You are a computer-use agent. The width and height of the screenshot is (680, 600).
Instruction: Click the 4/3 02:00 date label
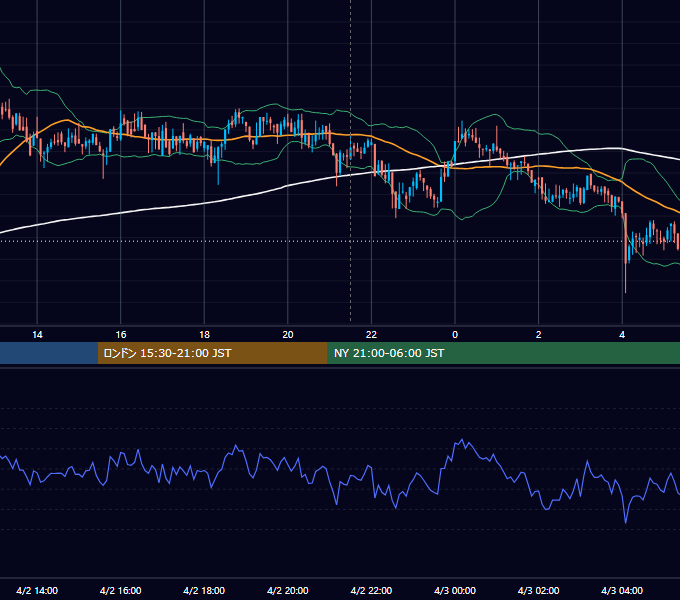538,590
